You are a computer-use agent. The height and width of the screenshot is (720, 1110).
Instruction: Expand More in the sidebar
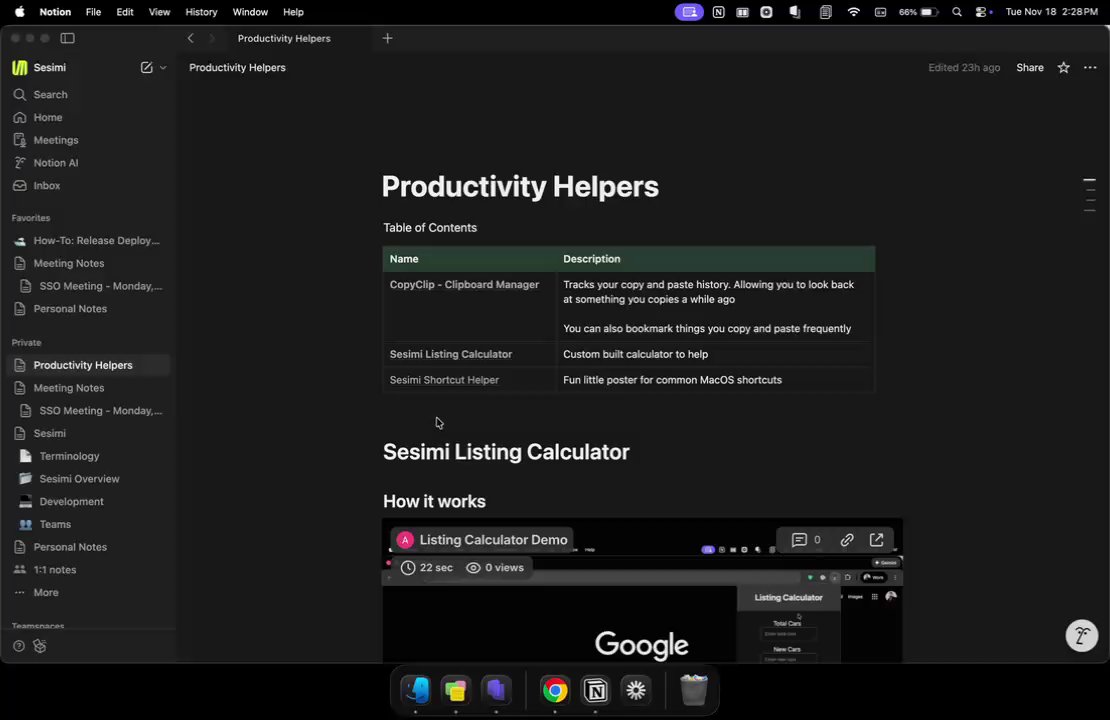[x=88, y=592]
